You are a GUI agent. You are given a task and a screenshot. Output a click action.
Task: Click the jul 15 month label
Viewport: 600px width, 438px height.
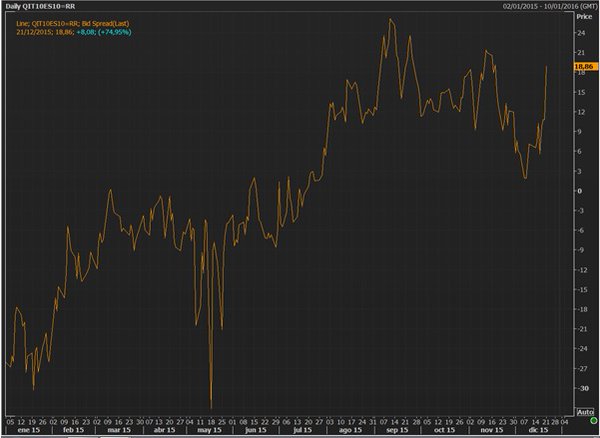[302, 430]
